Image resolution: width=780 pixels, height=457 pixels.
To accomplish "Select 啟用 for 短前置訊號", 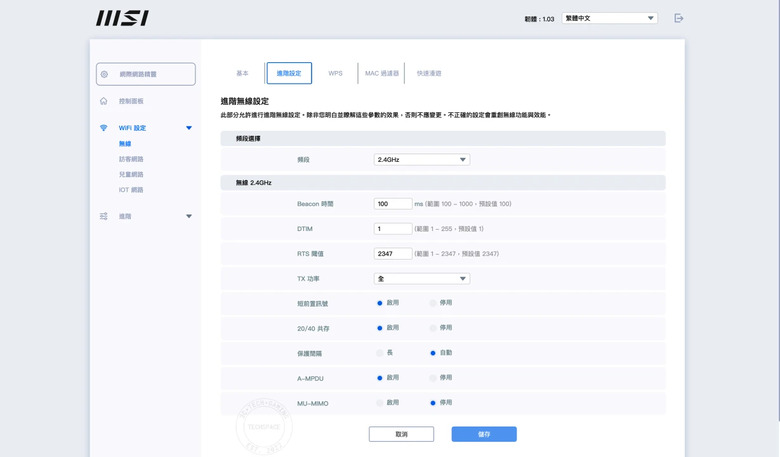I will [x=380, y=303].
